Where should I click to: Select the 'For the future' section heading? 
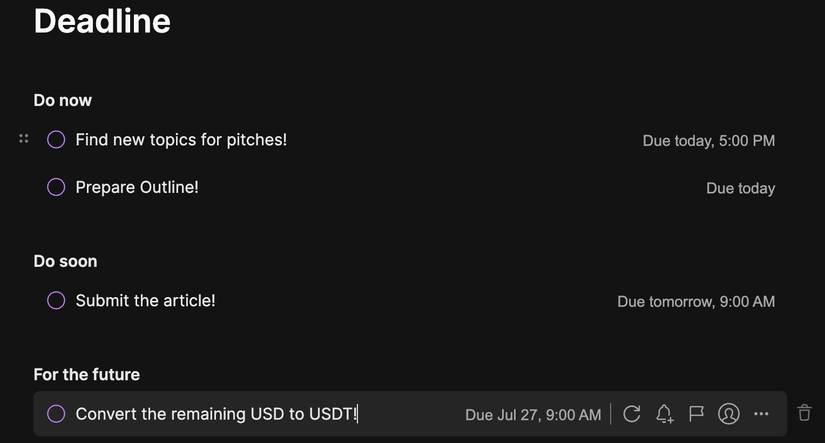tap(87, 374)
